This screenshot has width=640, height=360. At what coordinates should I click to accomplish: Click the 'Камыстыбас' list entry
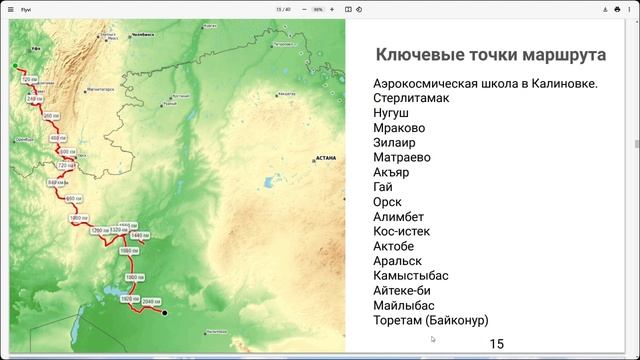click(x=411, y=276)
